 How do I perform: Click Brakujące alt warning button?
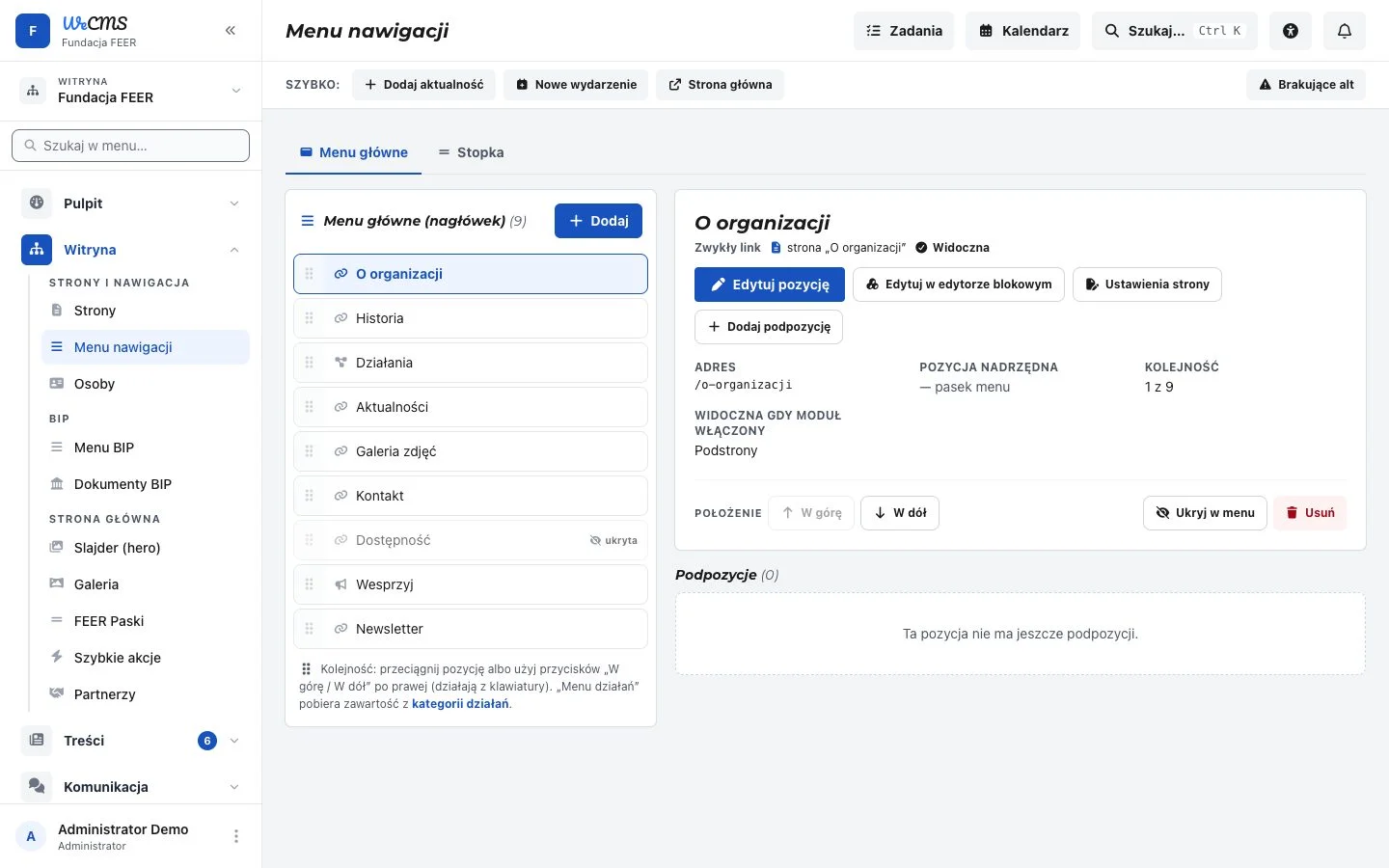(1306, 85)
